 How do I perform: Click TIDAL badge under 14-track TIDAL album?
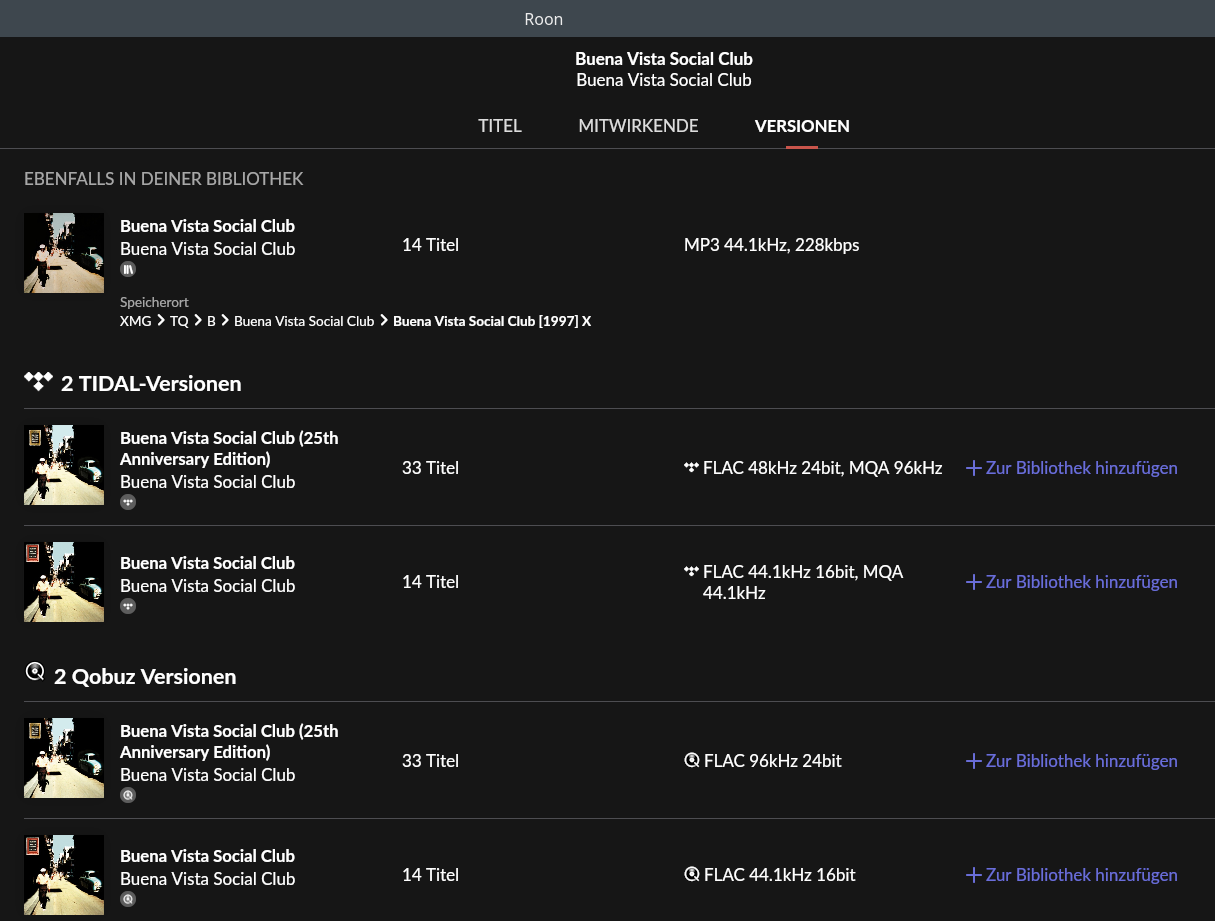pyautogui.click(x=128, y=606)
